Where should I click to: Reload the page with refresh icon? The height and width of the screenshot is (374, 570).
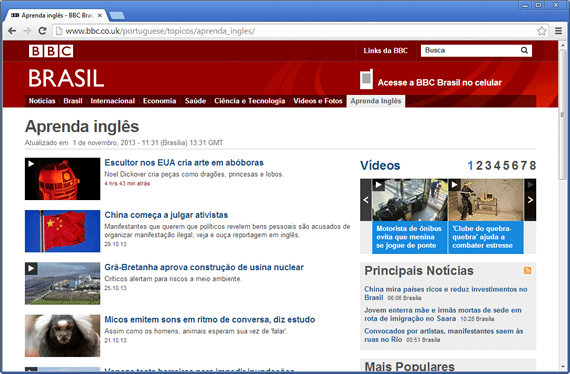[x=42, y=31]
